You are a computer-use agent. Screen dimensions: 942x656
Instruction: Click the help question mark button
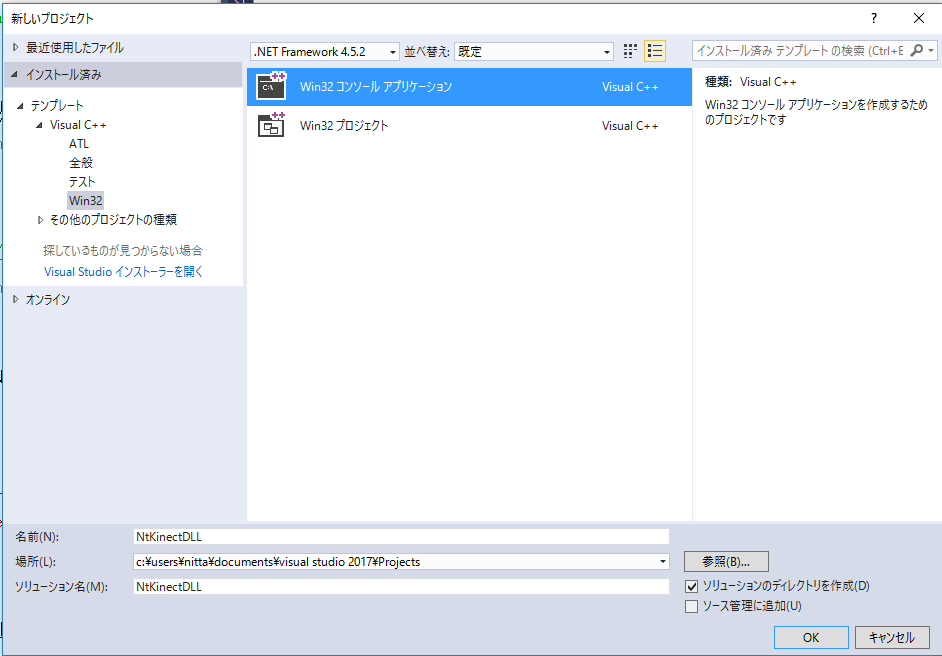[873, 18]
